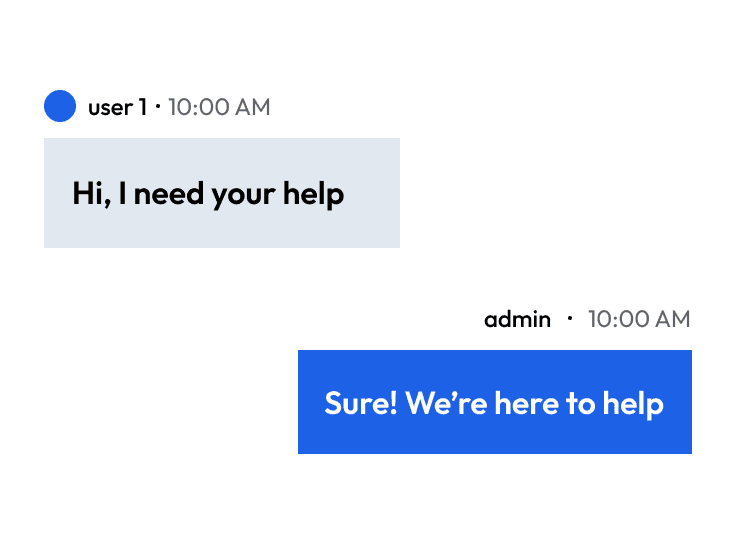Click the word "help" in the blue bubble

(633, 403)
